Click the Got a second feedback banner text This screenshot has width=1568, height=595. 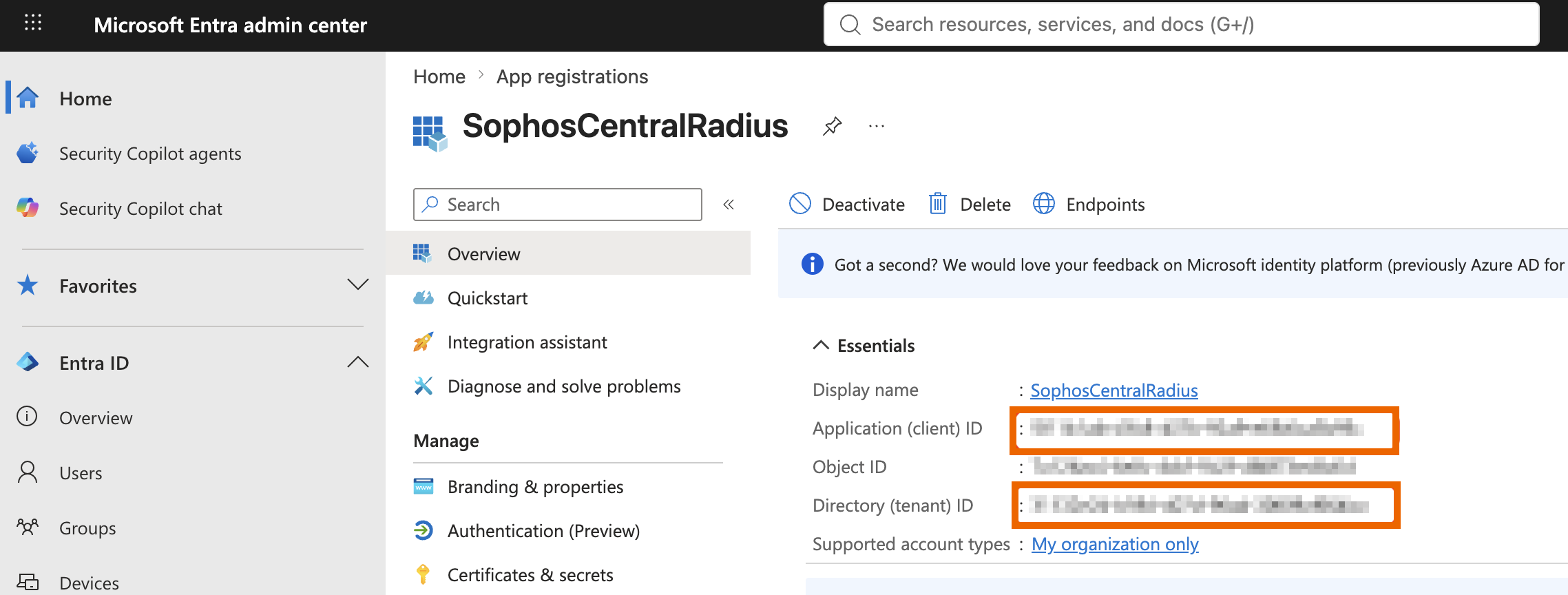(1199, 264)
